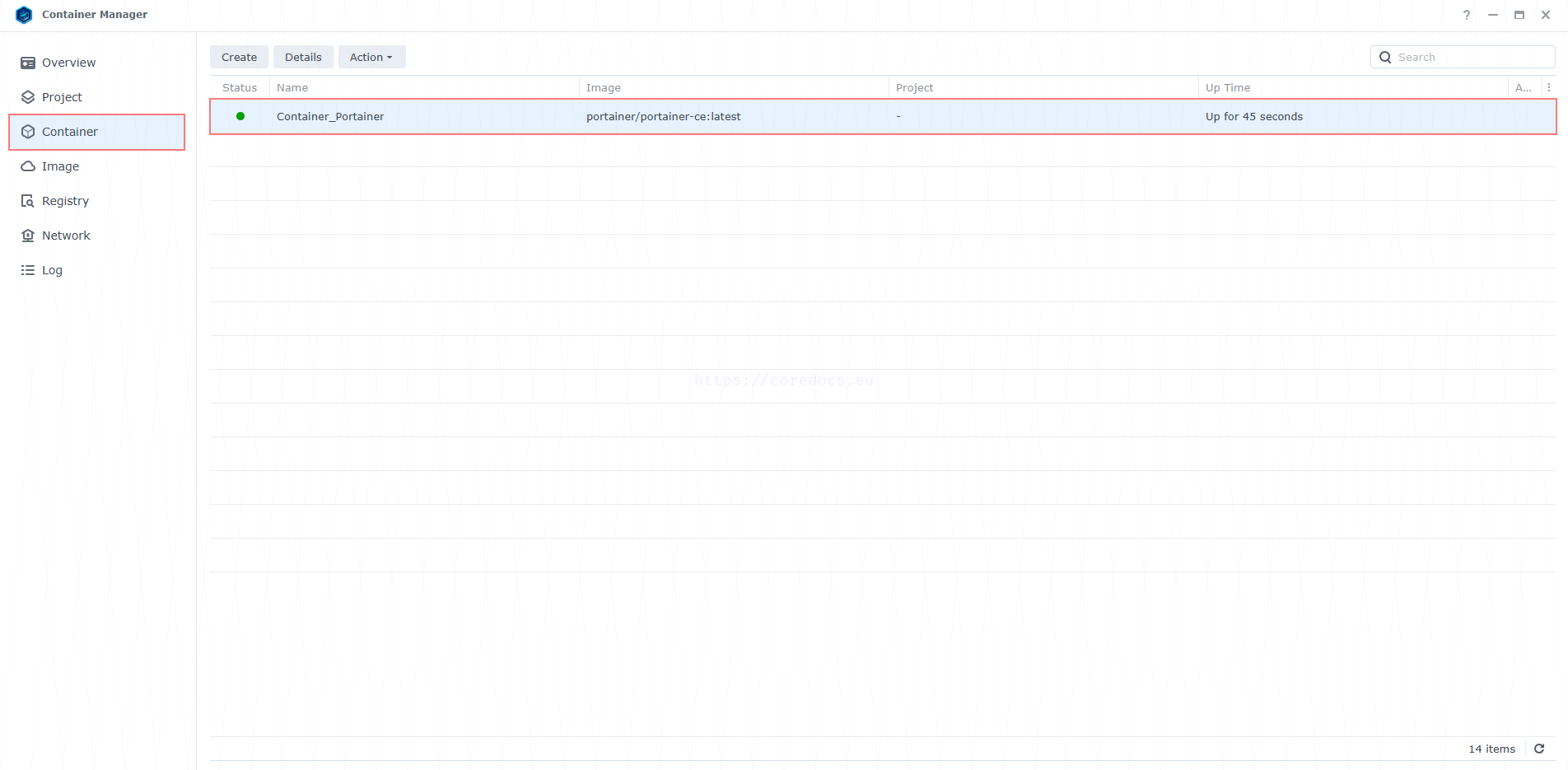
Task: Click the truncated A... column header
Action: point(1524,87)
